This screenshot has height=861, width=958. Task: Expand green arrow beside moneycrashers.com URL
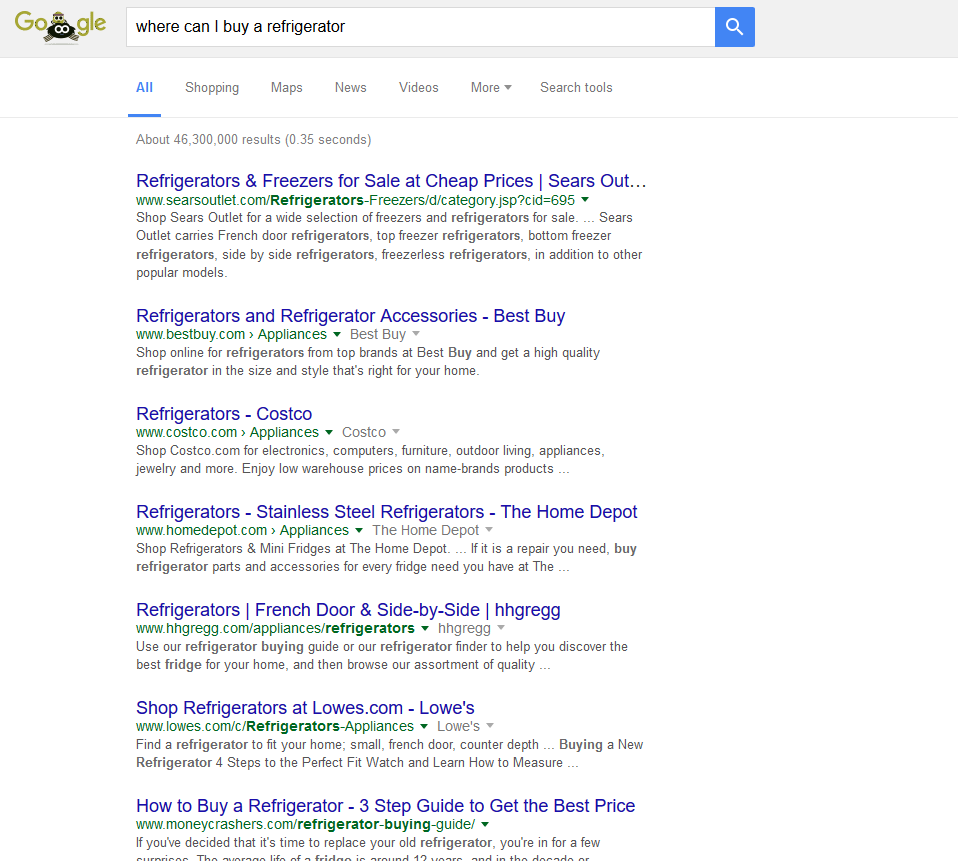tap(485, 825)
